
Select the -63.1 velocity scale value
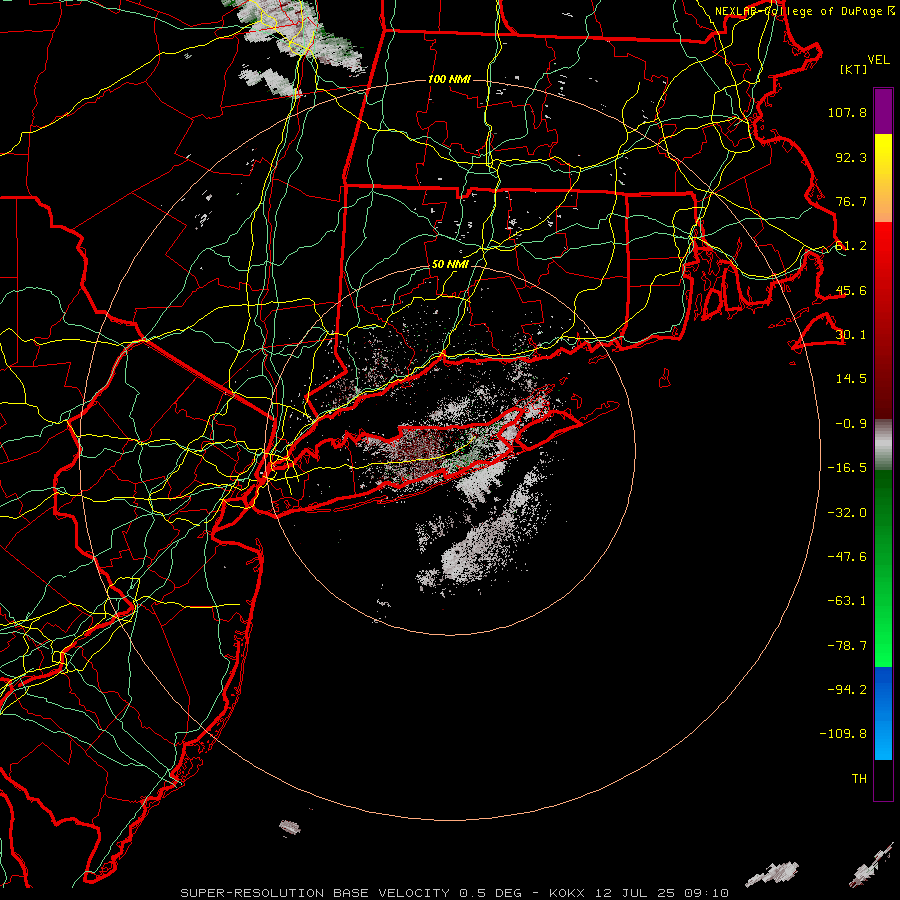(847, 601)
